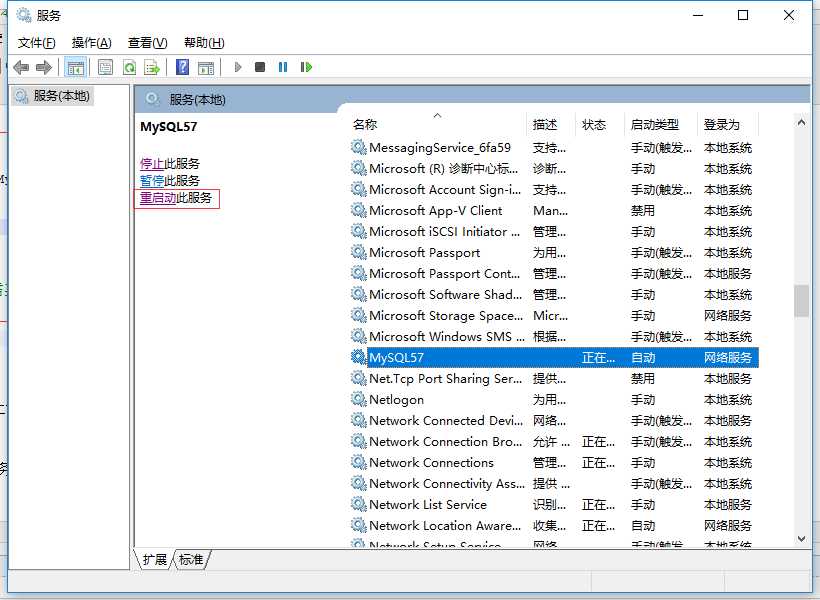This screenshot has width=820, height=600.
Task: Click the Back arrow toolbar icon
Action: pyautogui.click(x=21, y=67)
